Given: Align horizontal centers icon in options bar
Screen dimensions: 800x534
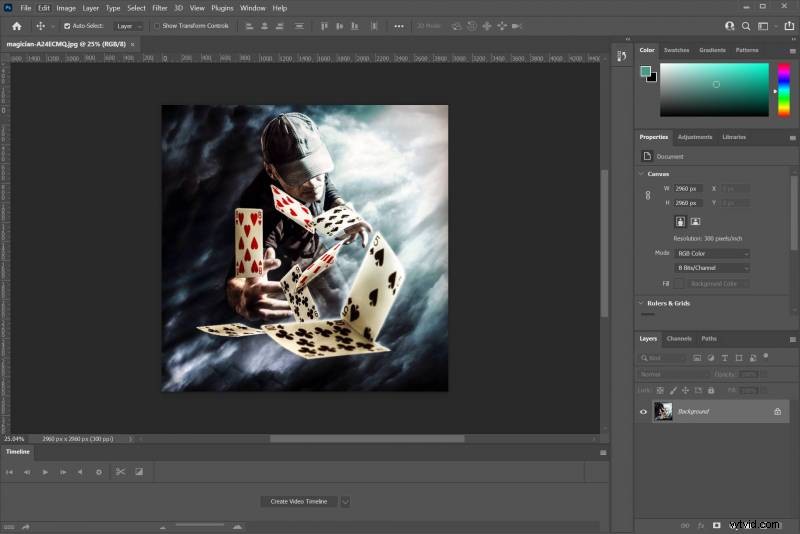Looking at the screenshot, I should [264, 26].
